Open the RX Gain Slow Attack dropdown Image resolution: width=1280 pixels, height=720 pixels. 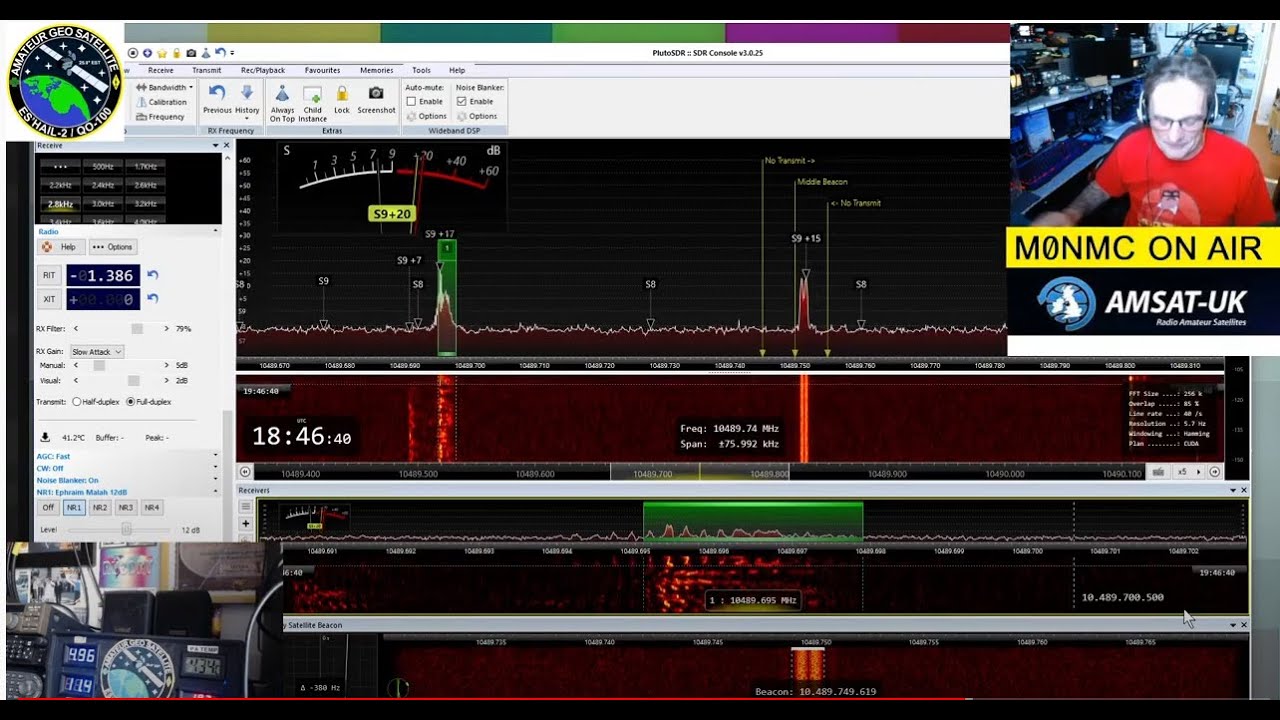(x=96, y=352)
